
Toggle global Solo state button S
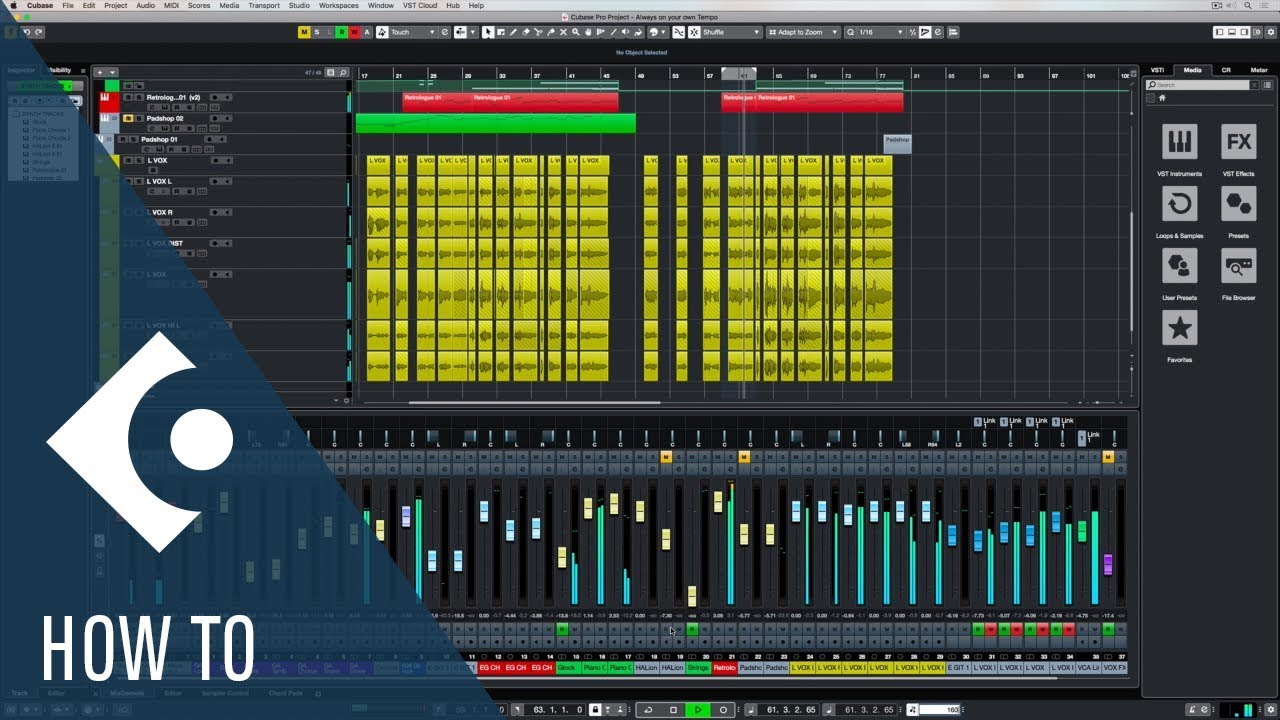317,32
